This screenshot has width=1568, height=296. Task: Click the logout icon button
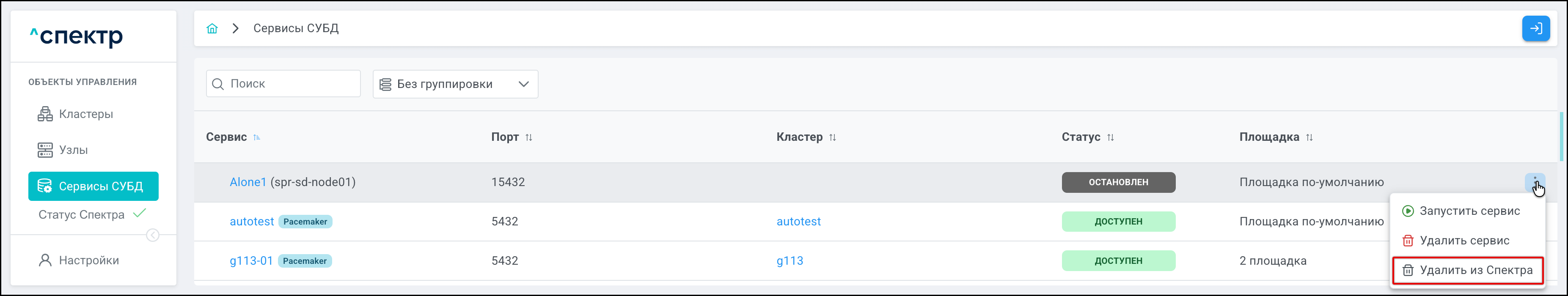(x=1535, y=29)
